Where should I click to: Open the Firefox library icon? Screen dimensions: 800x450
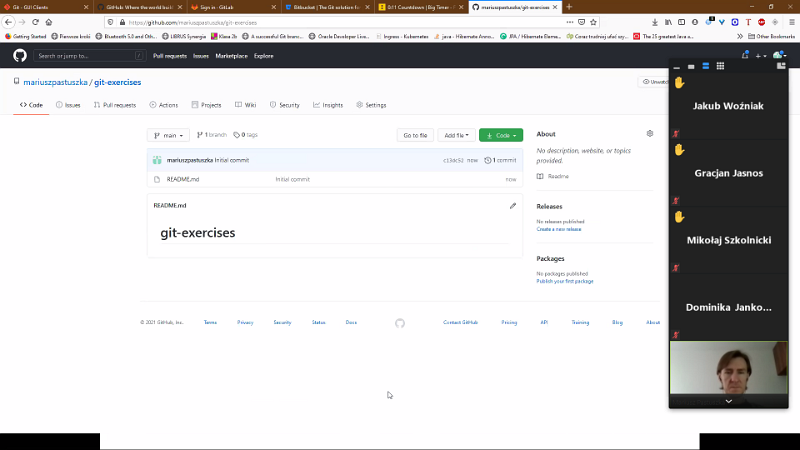[x=668, y=22]
